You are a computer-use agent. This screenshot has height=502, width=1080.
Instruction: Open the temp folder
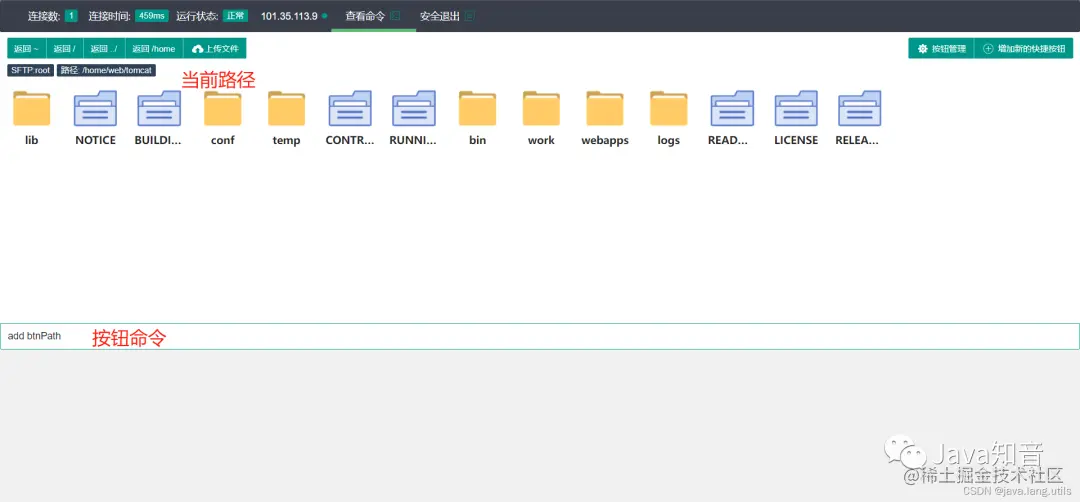[x=287, y=109]
